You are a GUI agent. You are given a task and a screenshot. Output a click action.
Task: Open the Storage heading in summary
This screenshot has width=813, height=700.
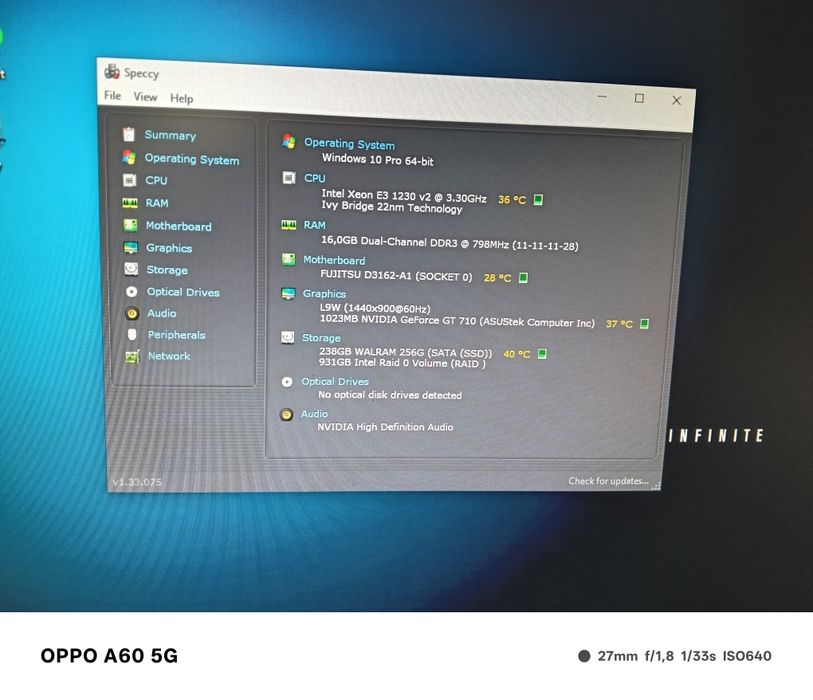(x=321, y=338)
